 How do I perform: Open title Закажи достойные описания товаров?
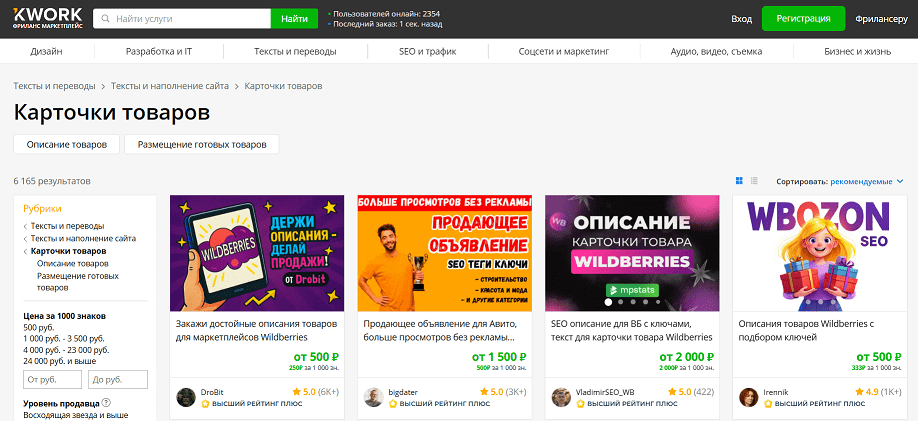256,330
